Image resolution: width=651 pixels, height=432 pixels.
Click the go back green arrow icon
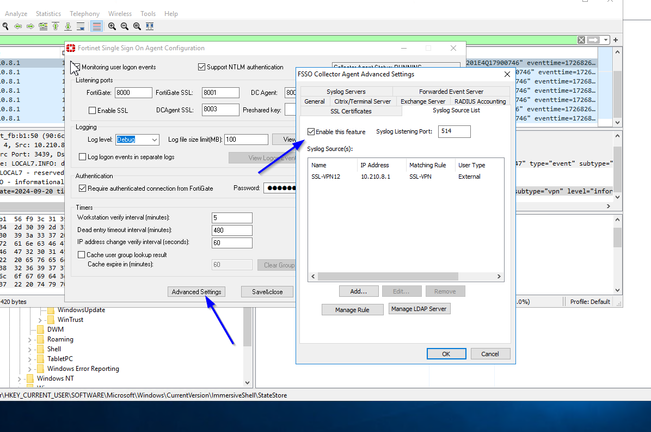(x=17, y=27)
